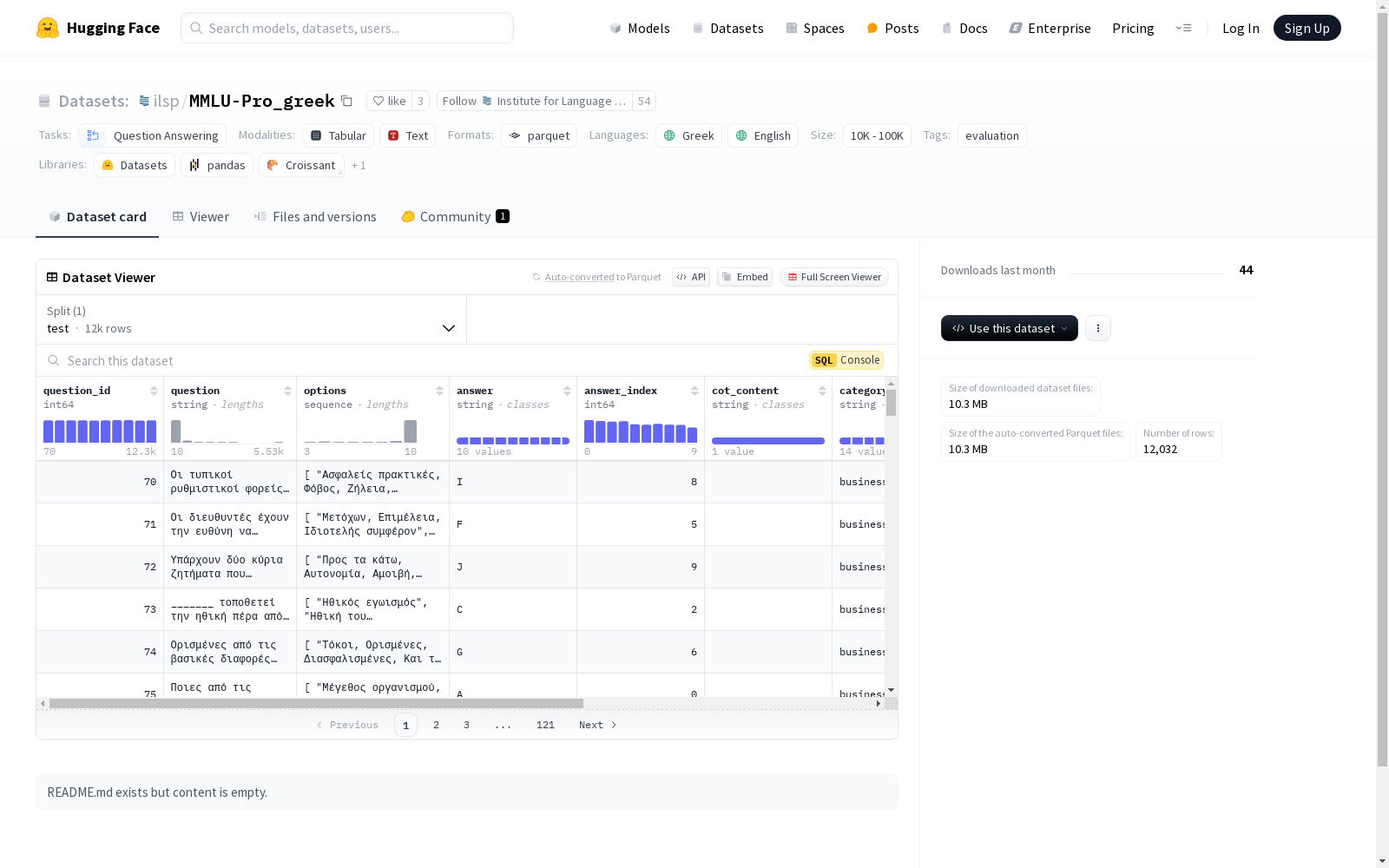Sort the answer_index column
This screenshot has height=868, width=1389.
pyautogui.click(x=694, y=391)
